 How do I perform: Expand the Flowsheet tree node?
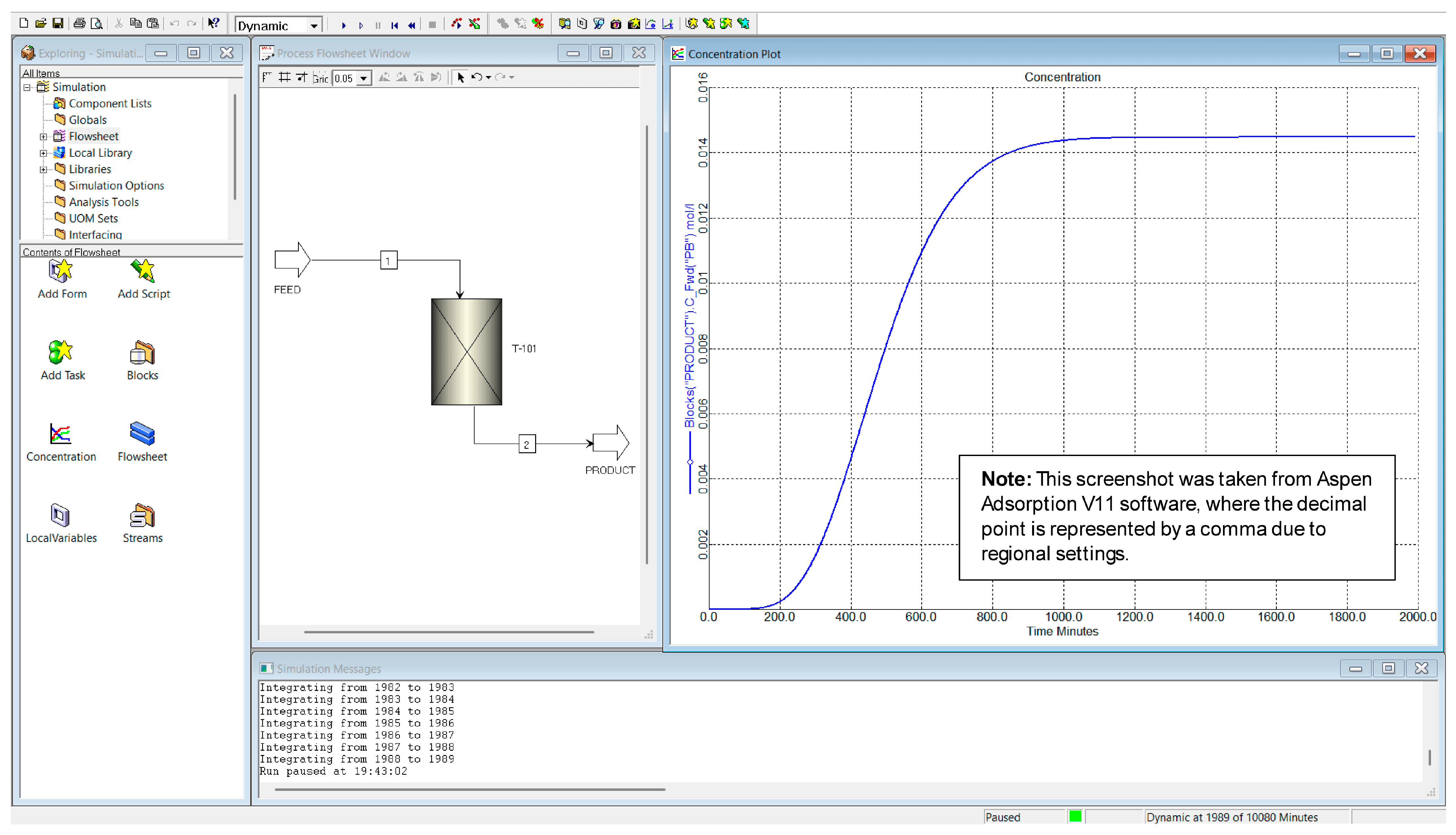click(x=43, y=137)
